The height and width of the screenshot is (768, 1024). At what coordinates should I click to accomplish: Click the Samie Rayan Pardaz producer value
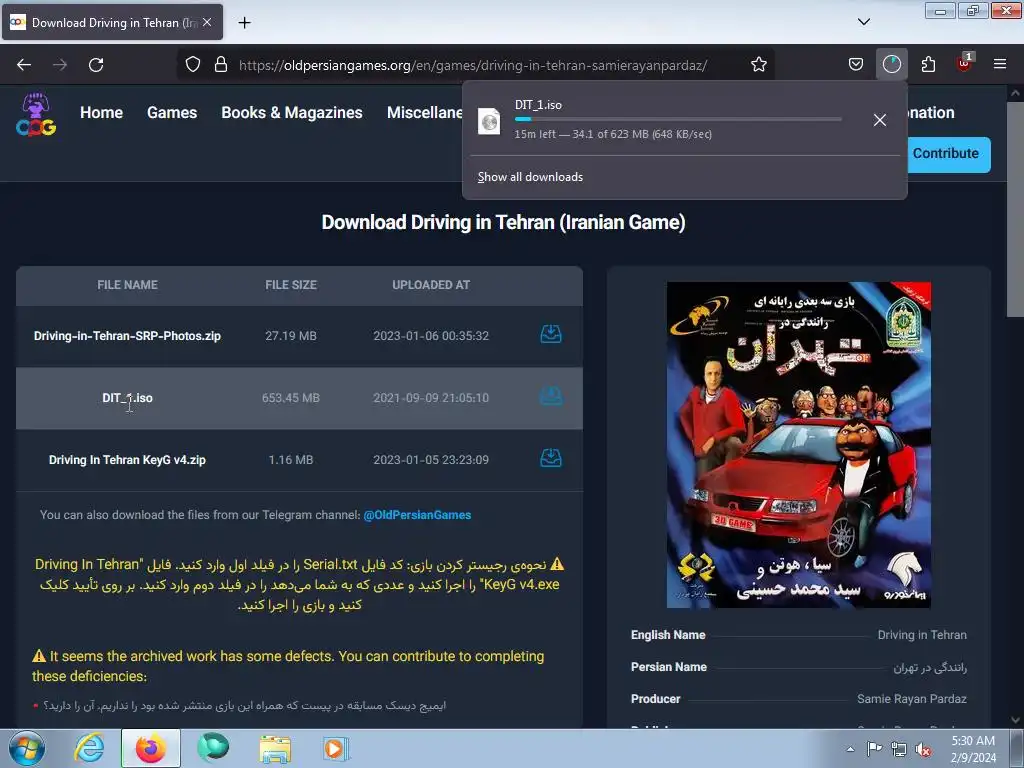[x=912, y=699]
